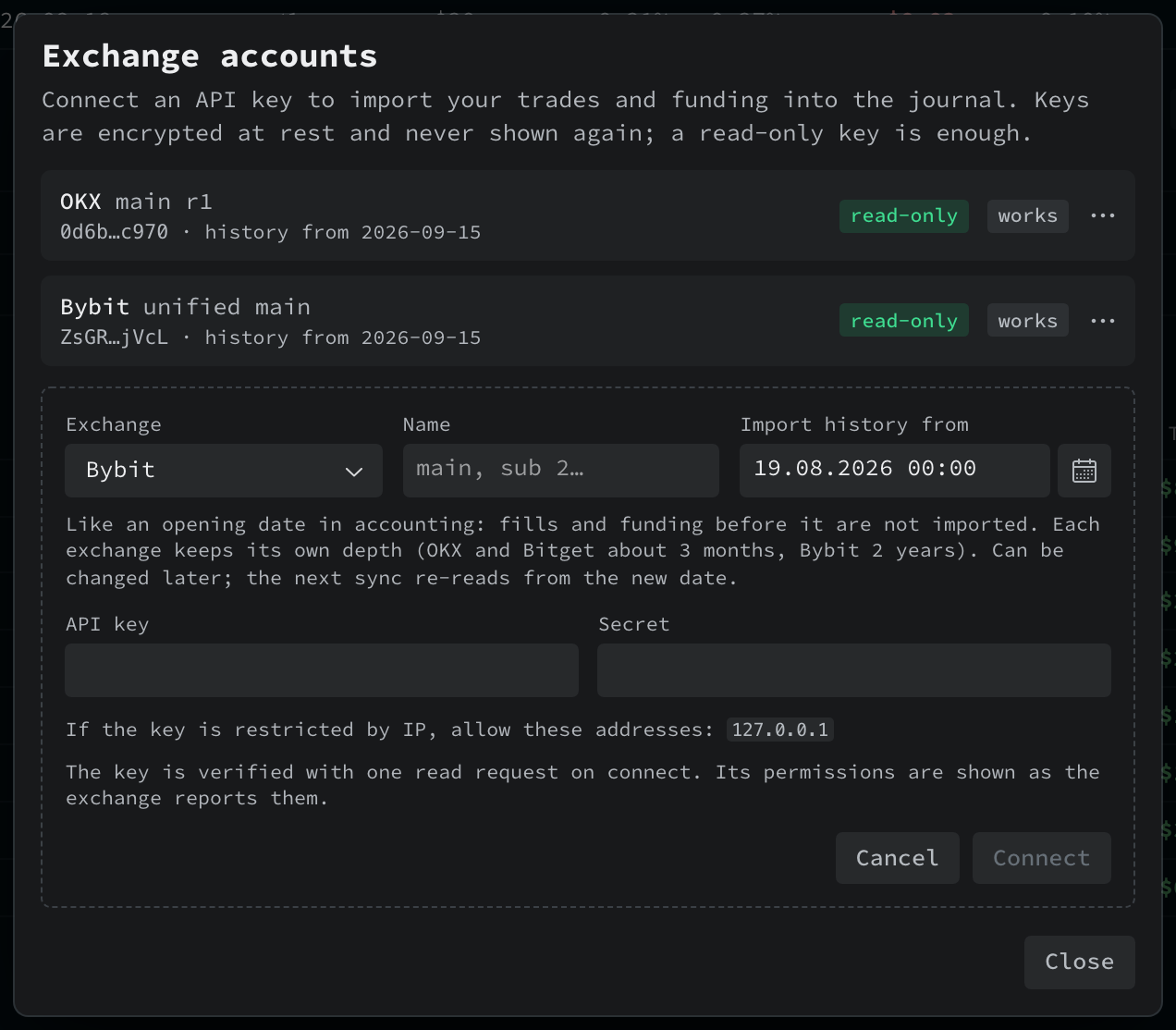Viewport: 1176px width, 1030px height.
Task: Select the Bybit unified main account title
Action: (186, 307)
